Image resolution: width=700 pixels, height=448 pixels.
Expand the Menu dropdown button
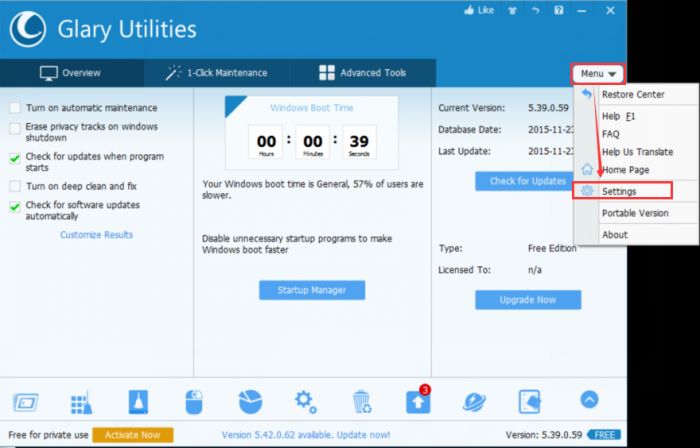[x=598, y=73]
